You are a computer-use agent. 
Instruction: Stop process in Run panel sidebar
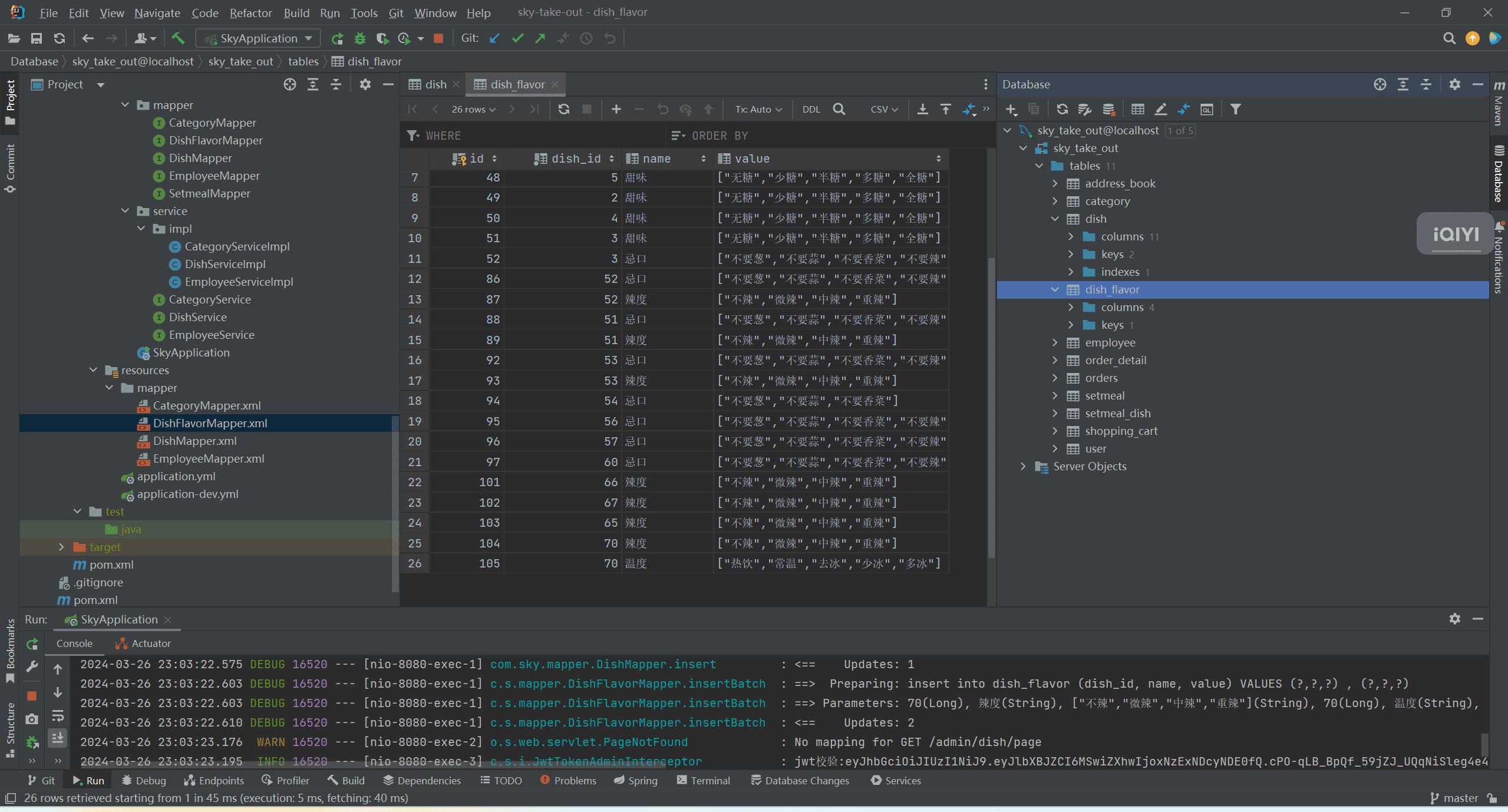pos(32,696)
